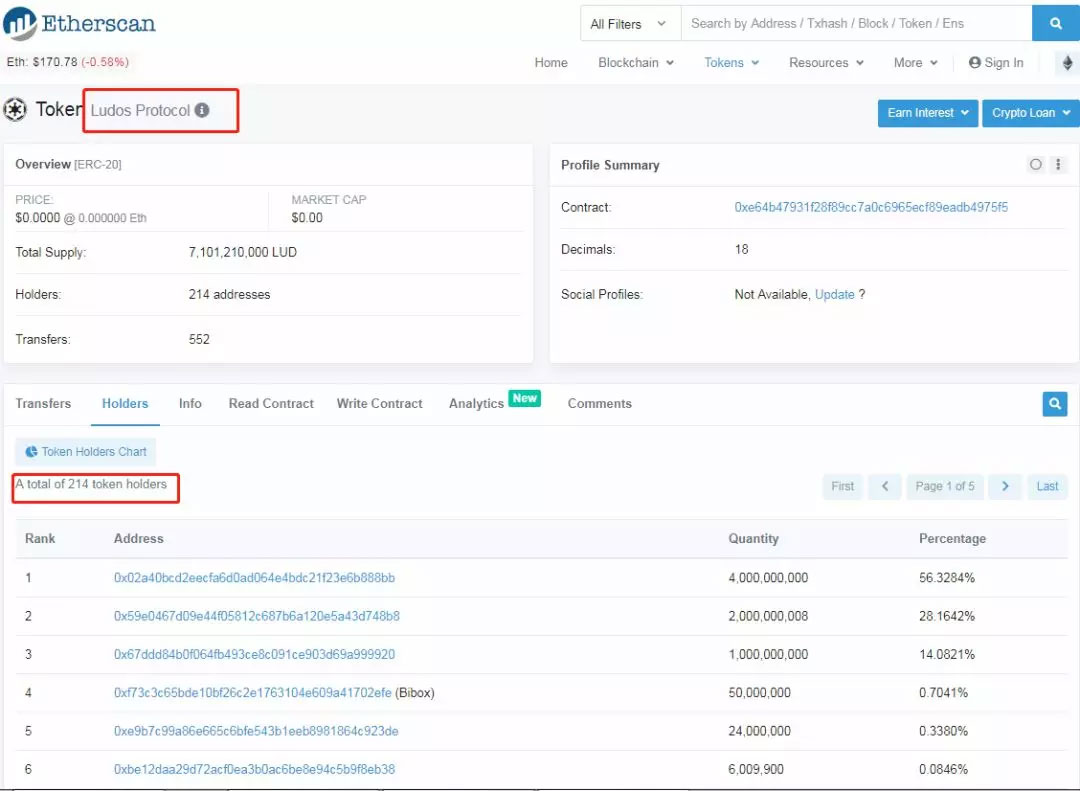The height and width of the screenshot is (791, 1080).
Task: Click the Token Holders Chart button
Action: click(x=86, y=452)
